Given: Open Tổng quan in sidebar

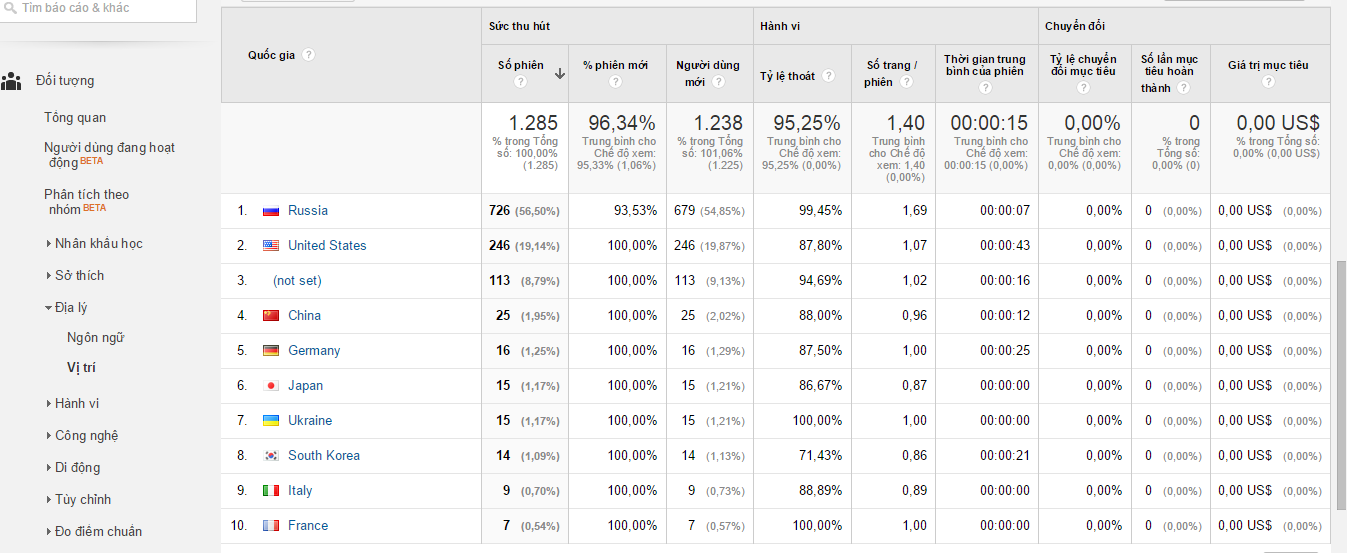Looking at the screenshot, I should 75,117.
